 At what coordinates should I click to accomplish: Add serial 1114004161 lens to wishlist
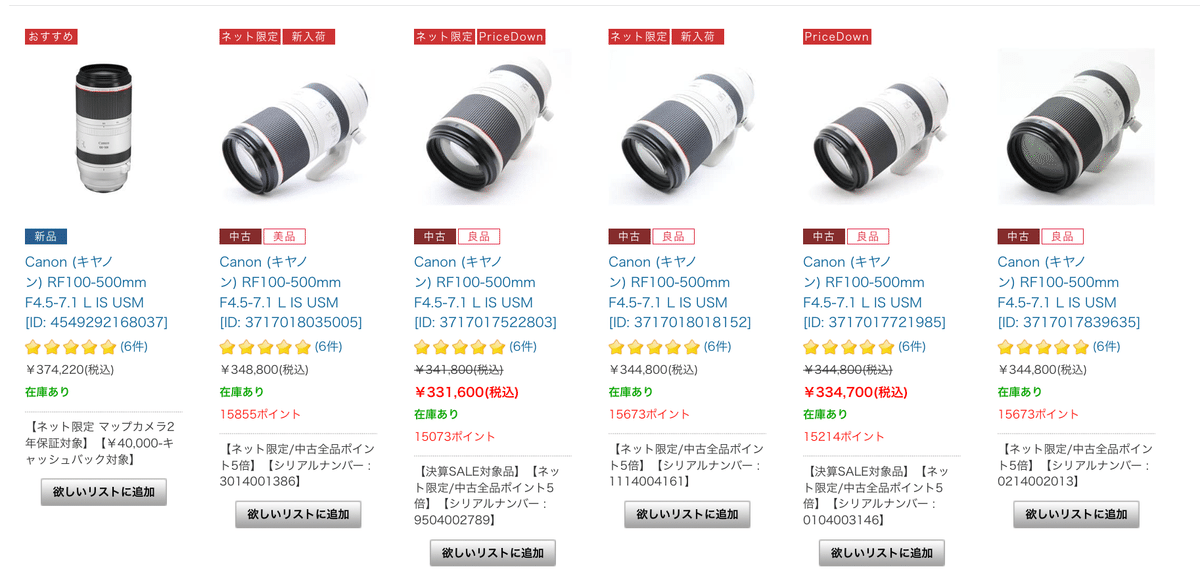[687, 514]
